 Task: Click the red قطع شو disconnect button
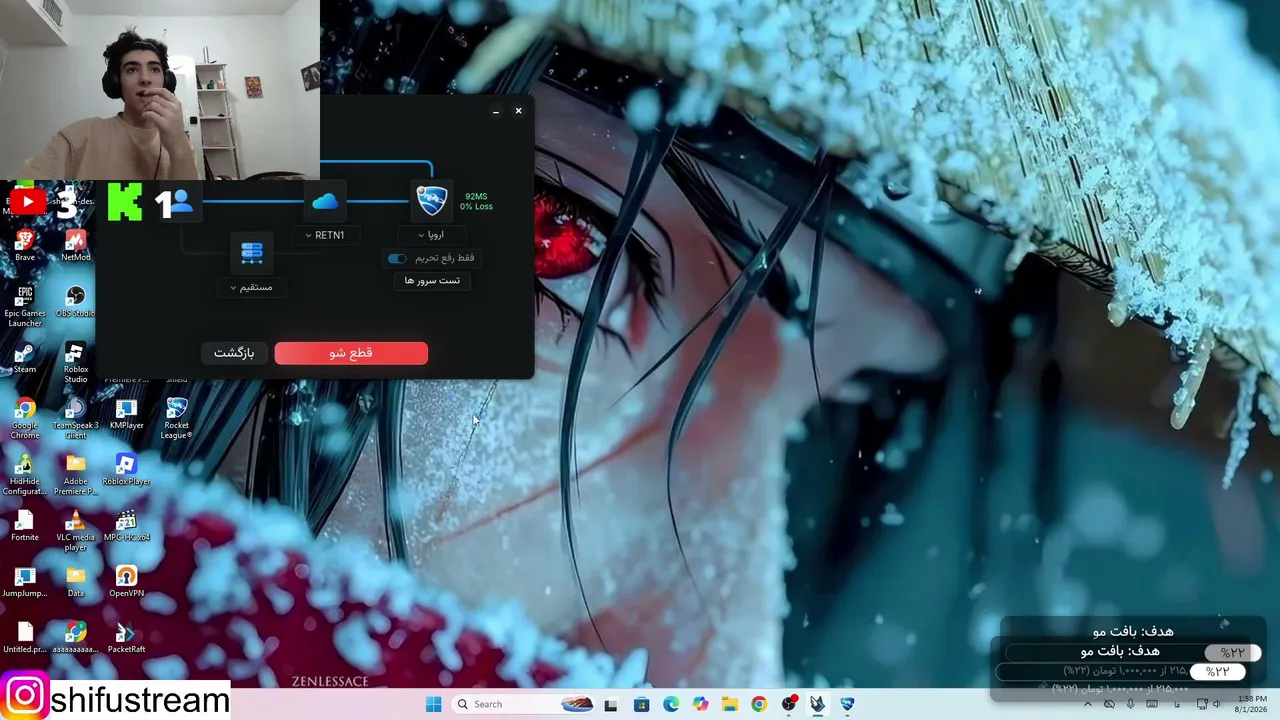351,353
